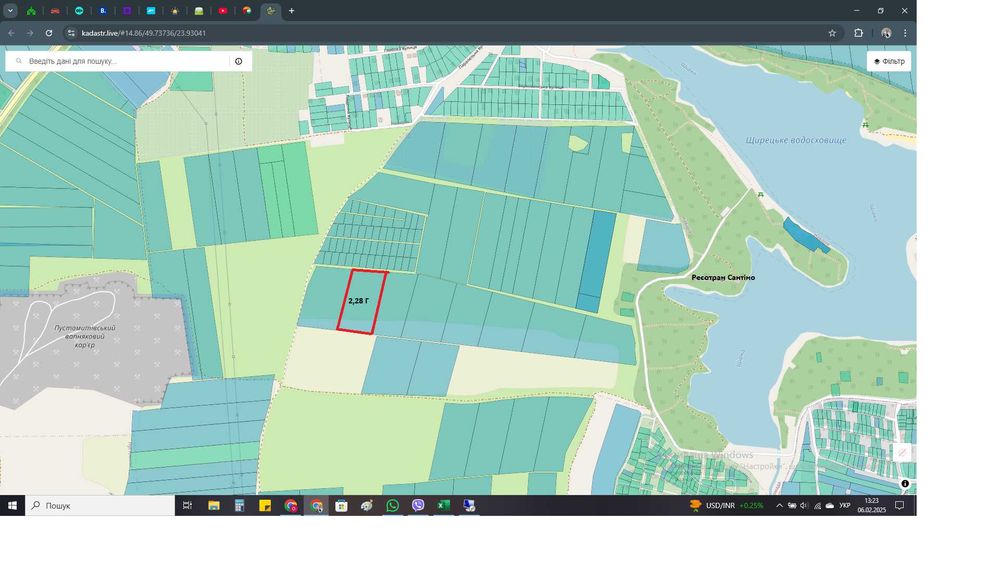The image size is (1000, 563).
Task: Select the active kadastr.live tab
Action: [x=270, y=11]
